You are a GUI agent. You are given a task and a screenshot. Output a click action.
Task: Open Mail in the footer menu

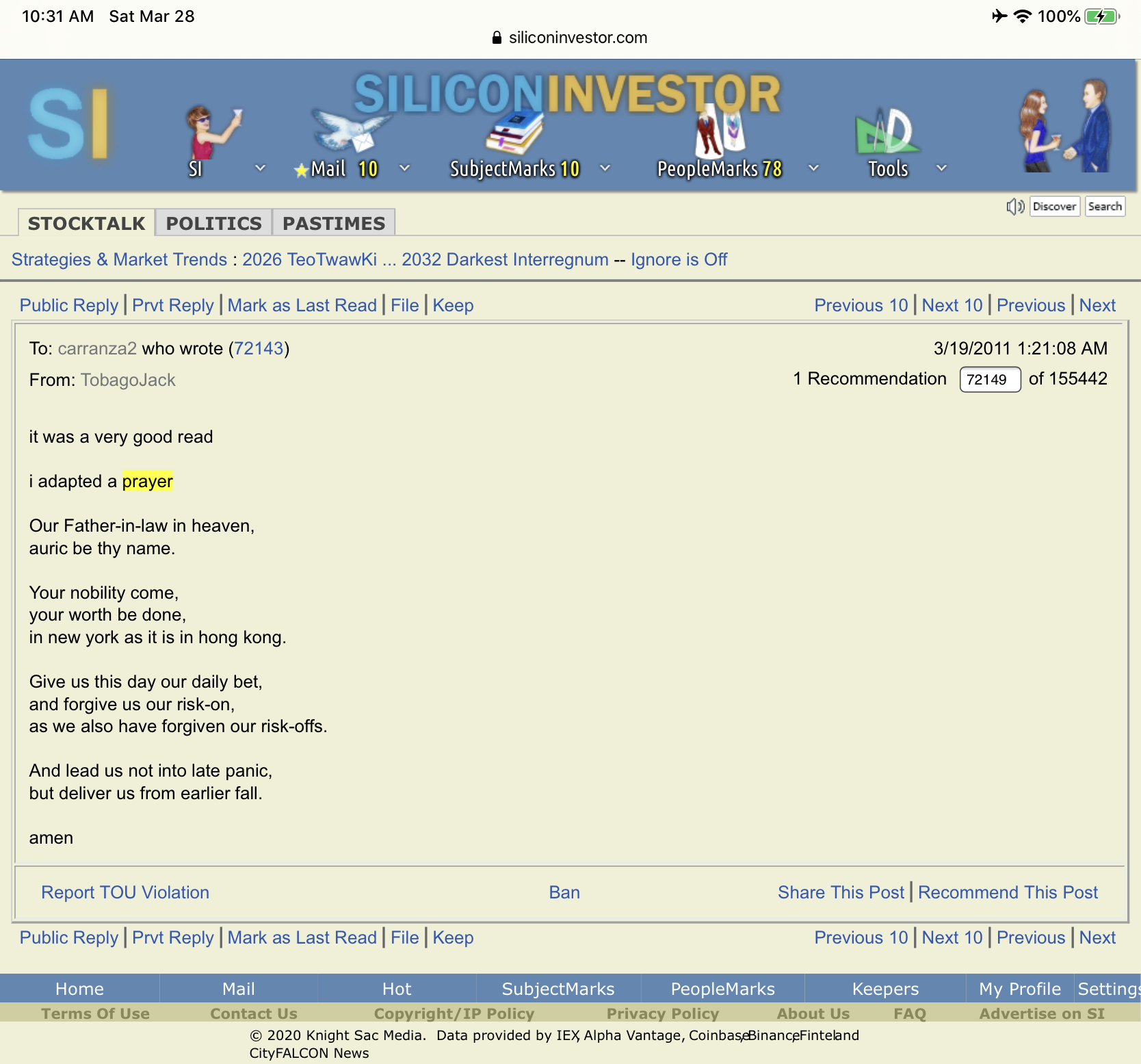tap(238, 989)
